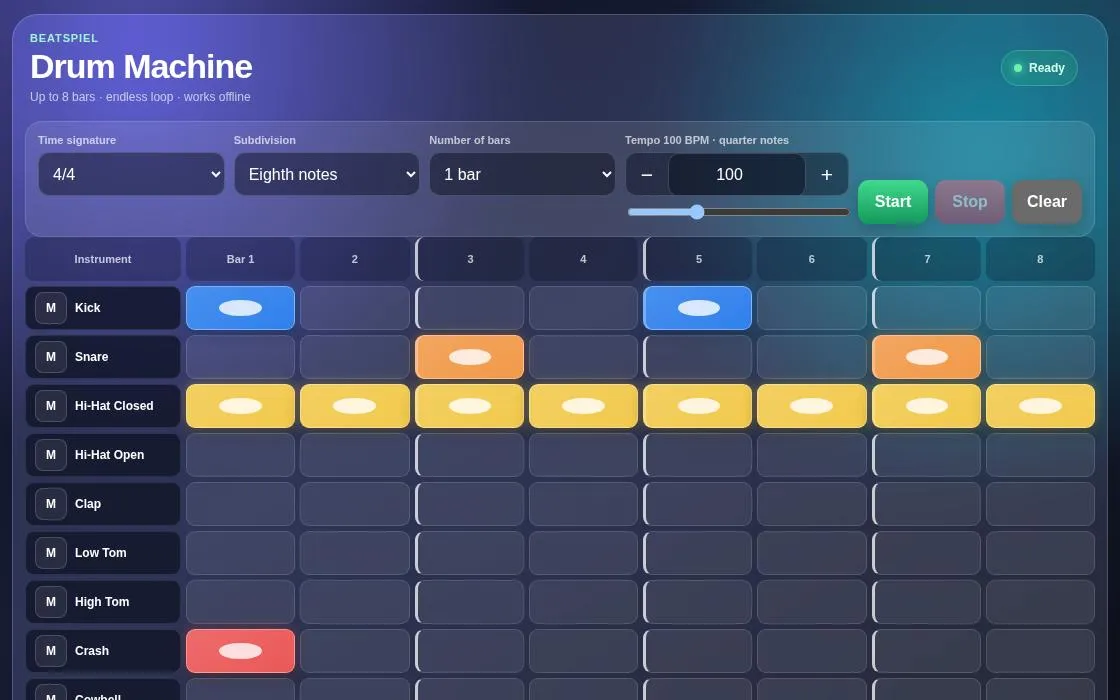Click the Tempo 100 BPM label
The width and height of the screenshot is (1120, 700).
(707, 140)
